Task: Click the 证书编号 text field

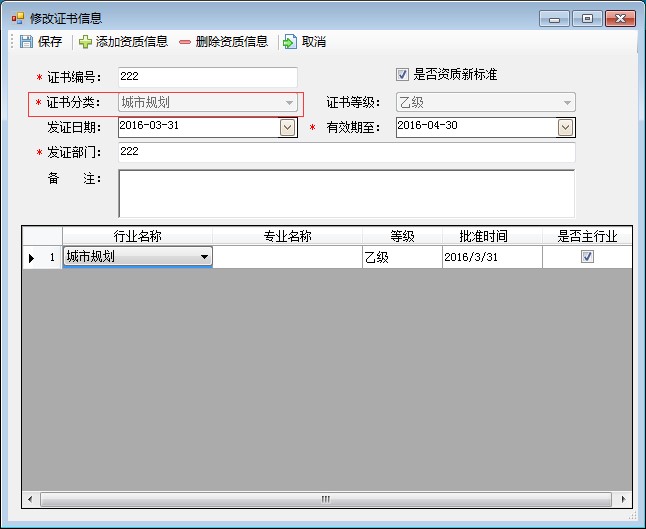Action: pos(207,77)
